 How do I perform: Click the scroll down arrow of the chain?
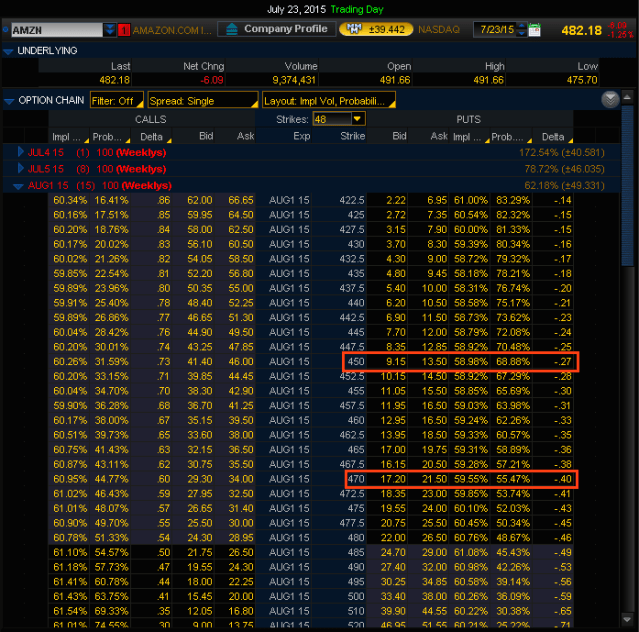coord(627,619)
